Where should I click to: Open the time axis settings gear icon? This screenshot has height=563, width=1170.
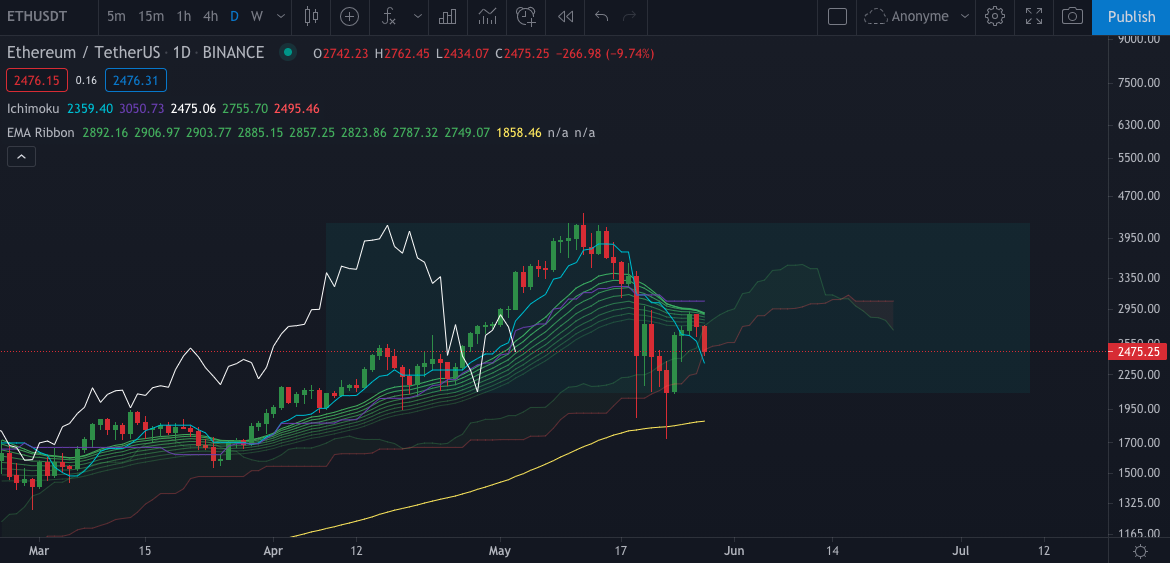pyautogui.click(x=1139, y=551)
